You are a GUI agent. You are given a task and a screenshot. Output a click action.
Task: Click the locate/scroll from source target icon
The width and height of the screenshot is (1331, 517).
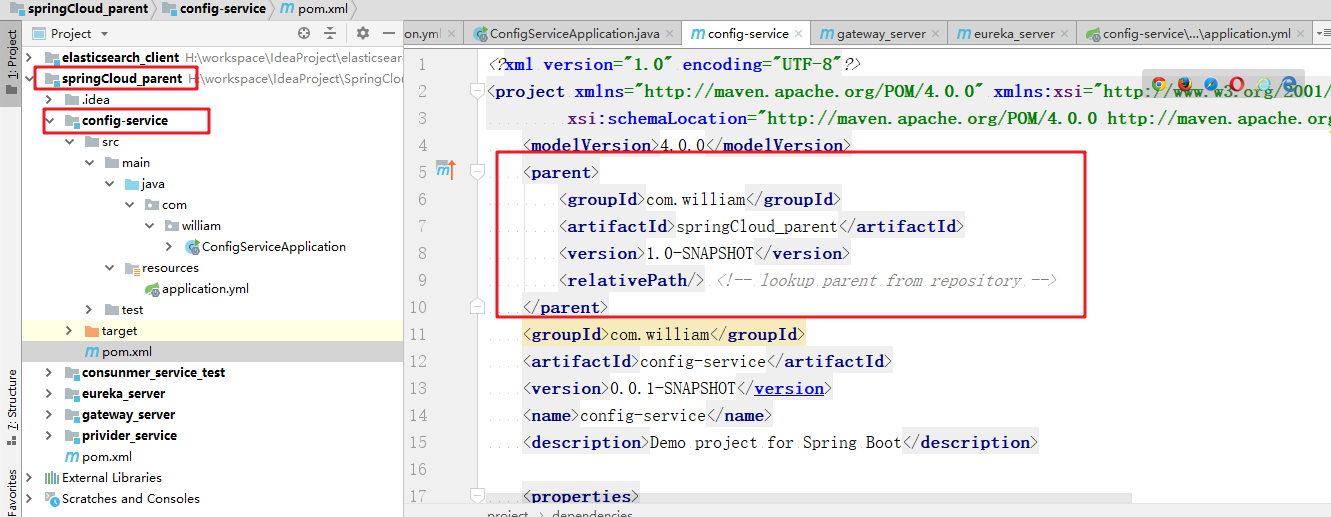click(304, 33)
